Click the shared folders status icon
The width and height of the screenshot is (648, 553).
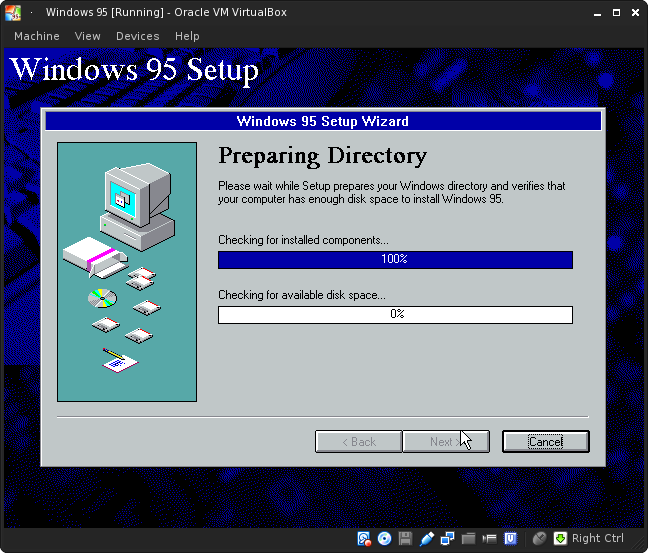tap(469, 539)
